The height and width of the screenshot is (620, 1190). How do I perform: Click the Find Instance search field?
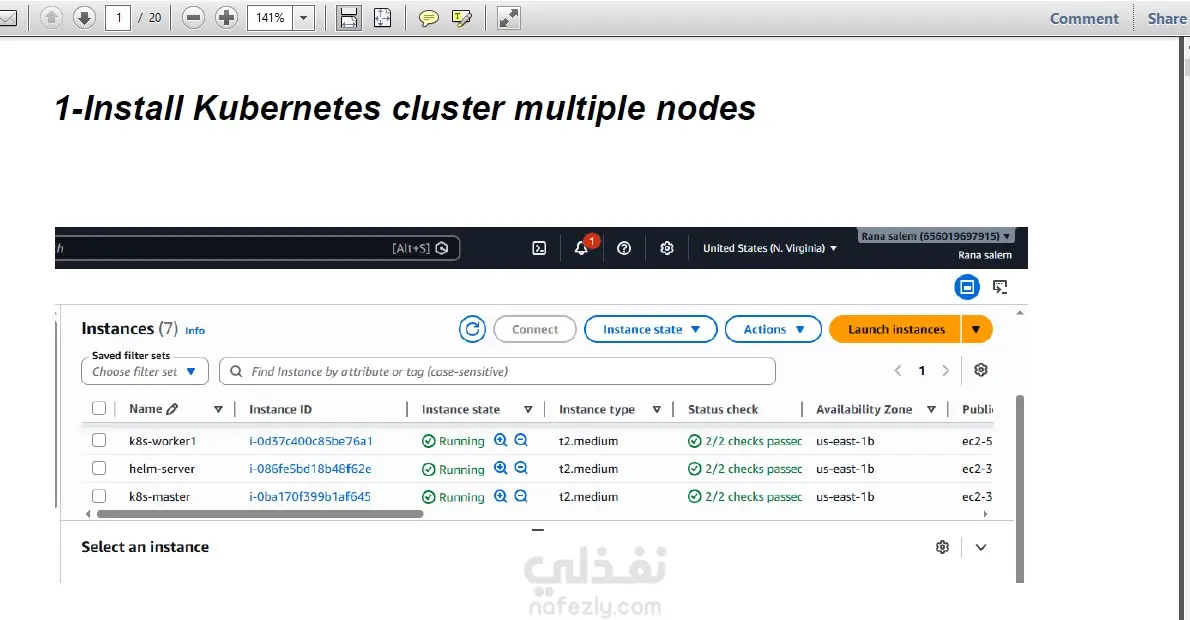pyautogui.click(x=497, y=372)
